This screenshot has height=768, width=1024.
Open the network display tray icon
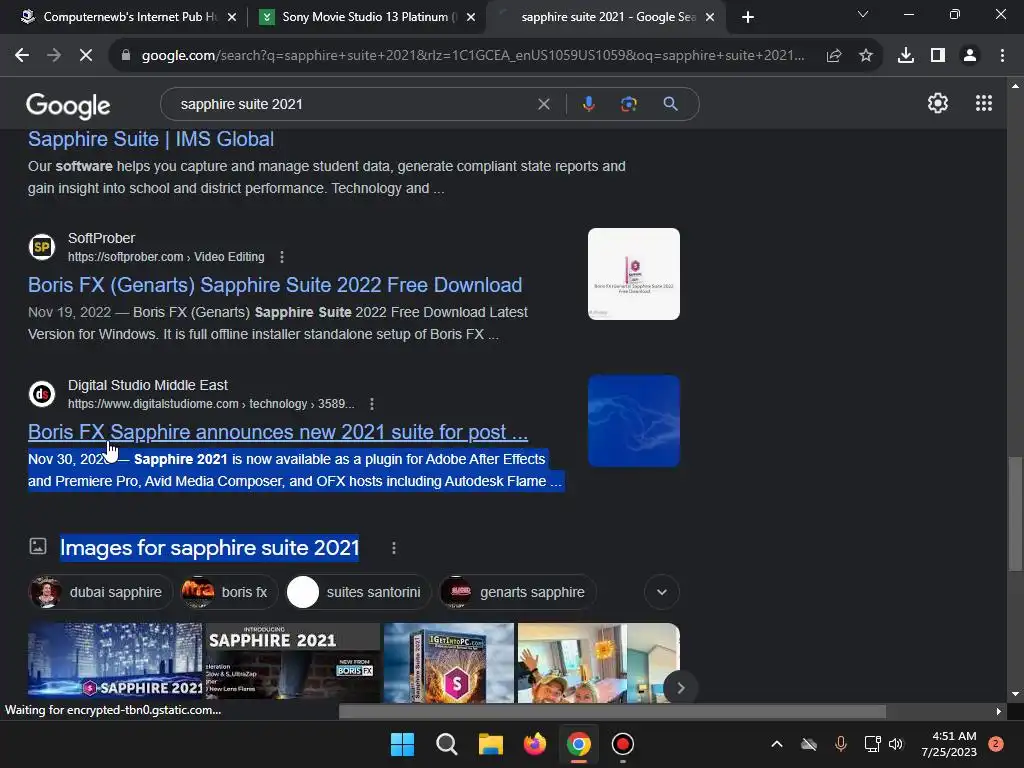tap(872, 744)
